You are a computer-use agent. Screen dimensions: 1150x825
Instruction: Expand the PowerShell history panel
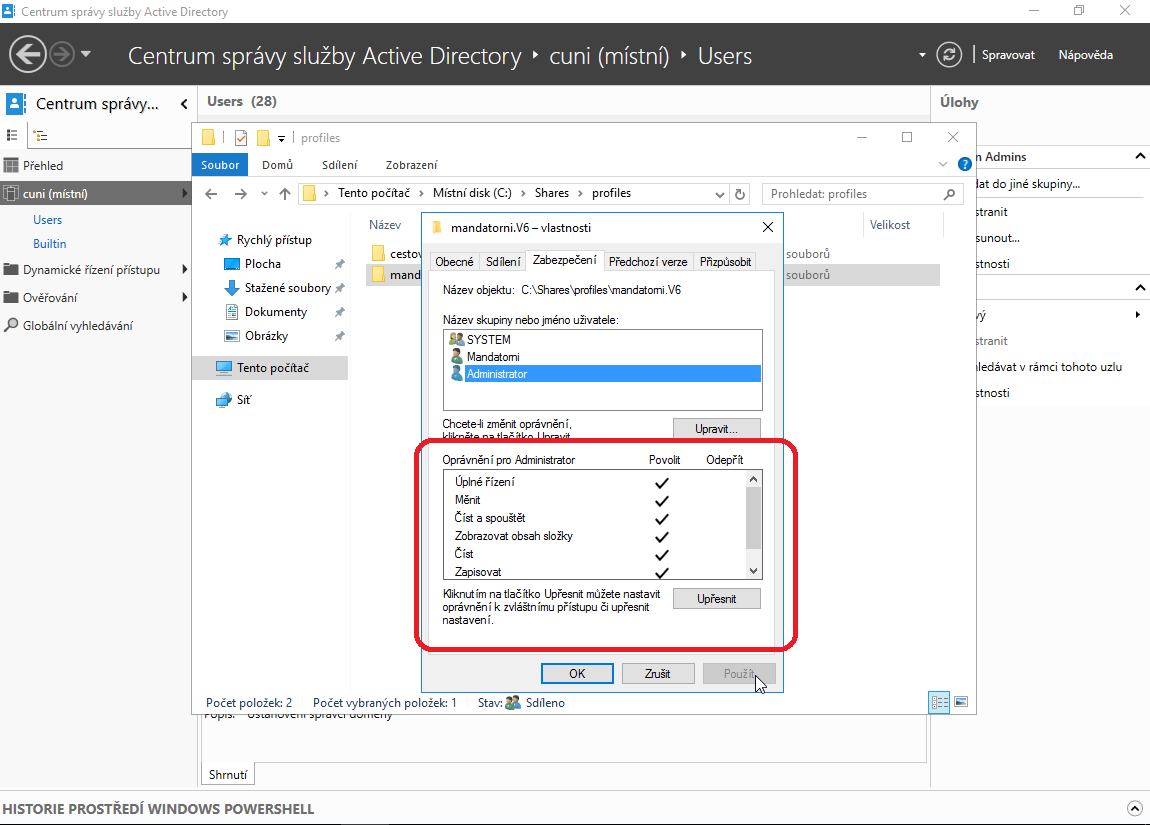pos(1134,808)
